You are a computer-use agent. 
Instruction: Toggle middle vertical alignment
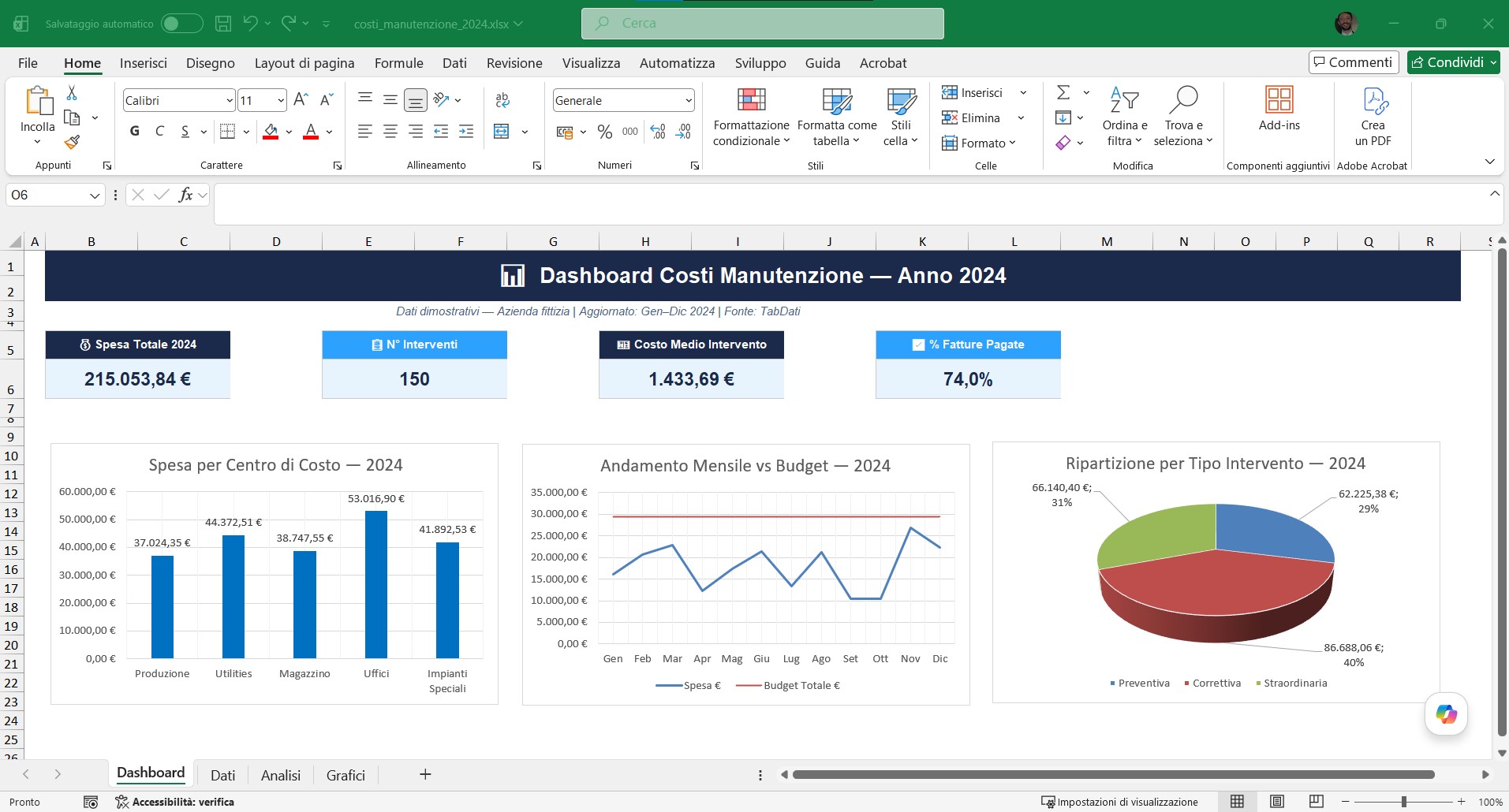point(390,100)
